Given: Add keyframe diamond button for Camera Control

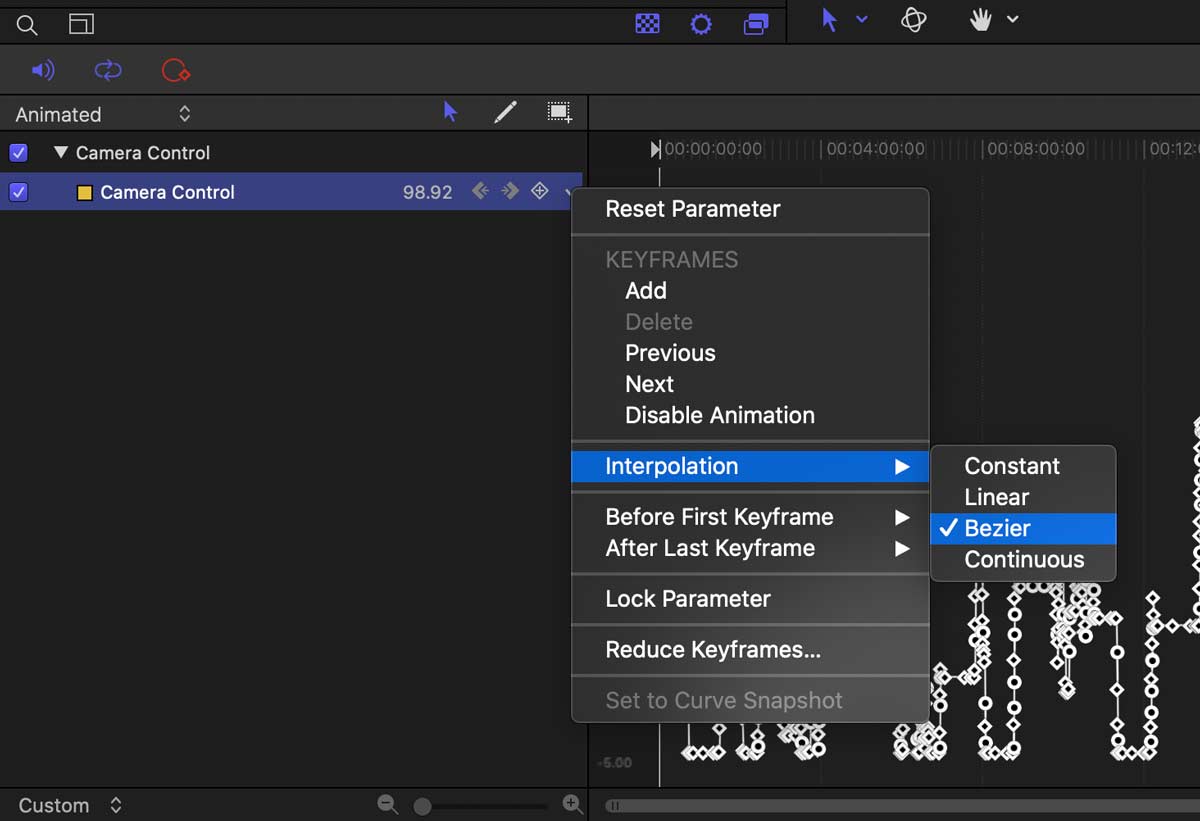Looking at the screenshot, I should click(x=540, y=191).
